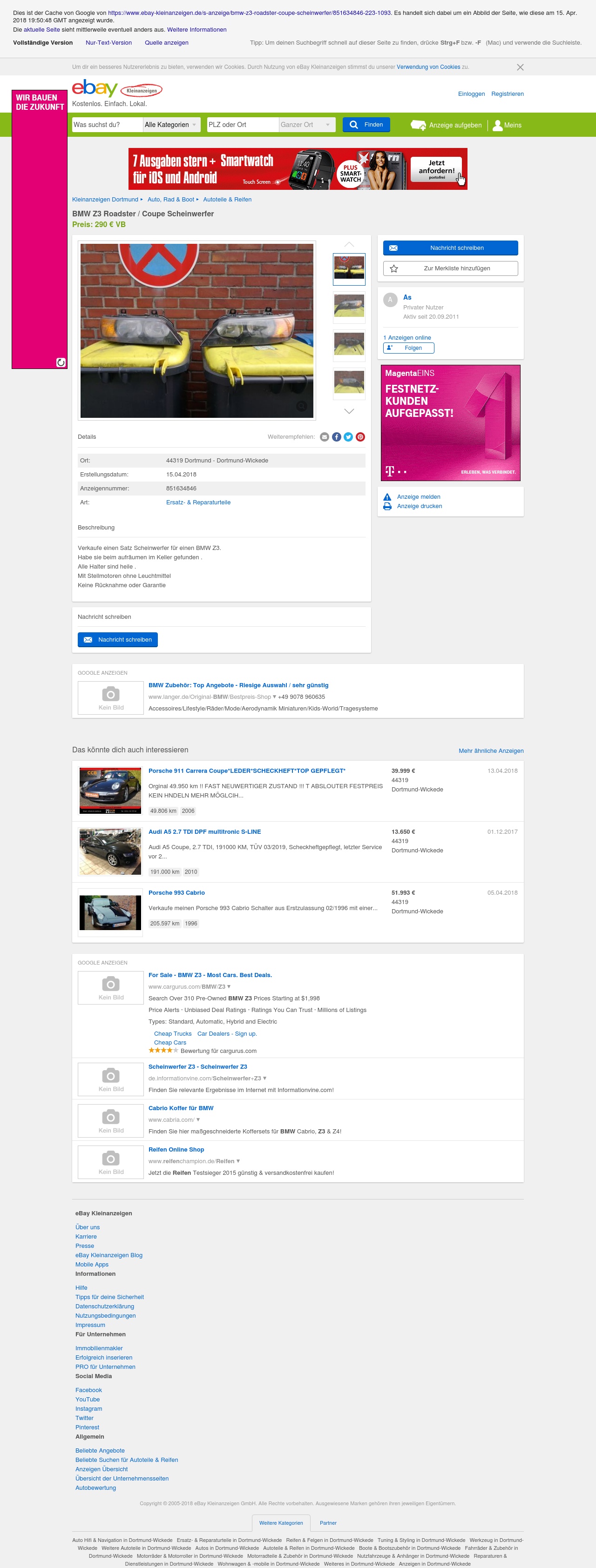
Task: Open the Cabrio Koffer für BMW ad
Action: pyautogui.click(x=181, y=1108)
